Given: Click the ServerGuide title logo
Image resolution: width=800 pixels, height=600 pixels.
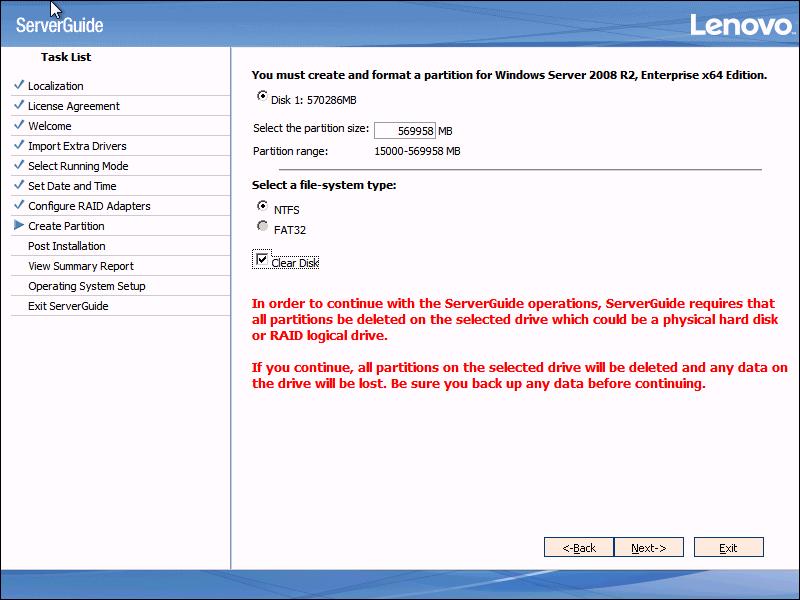Looking at the screenshot, I should (x=60, y=25).
